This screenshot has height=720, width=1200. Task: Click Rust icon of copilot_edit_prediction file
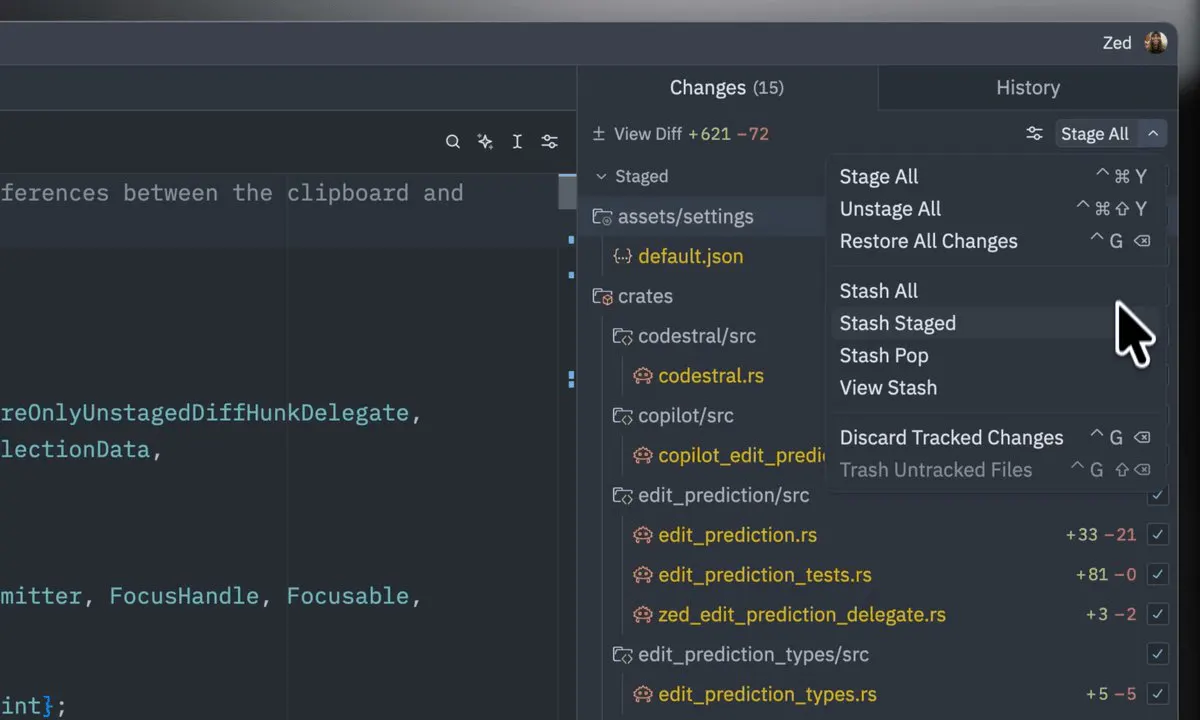pos(643,456)
